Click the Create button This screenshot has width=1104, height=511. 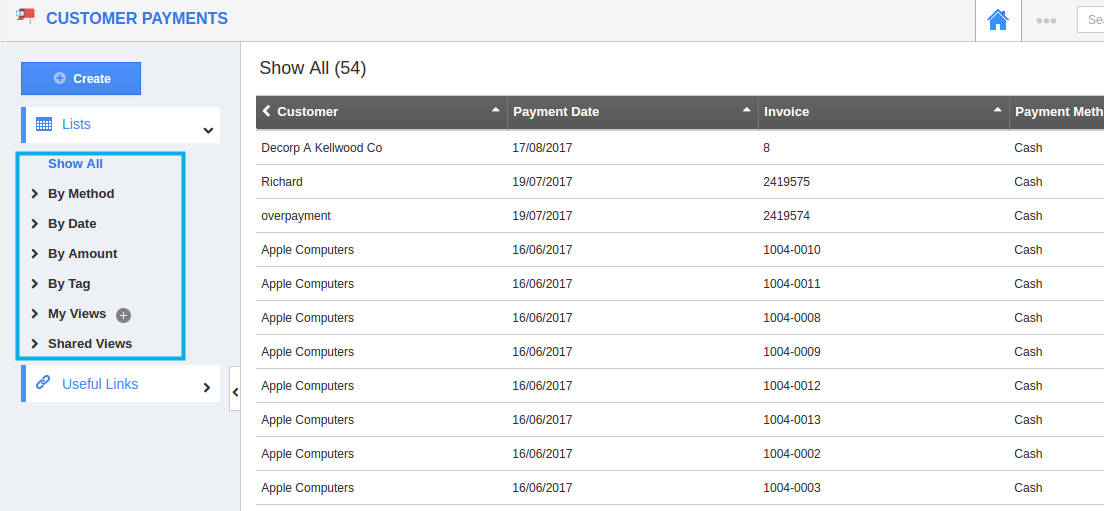click(x=81, y=78)
